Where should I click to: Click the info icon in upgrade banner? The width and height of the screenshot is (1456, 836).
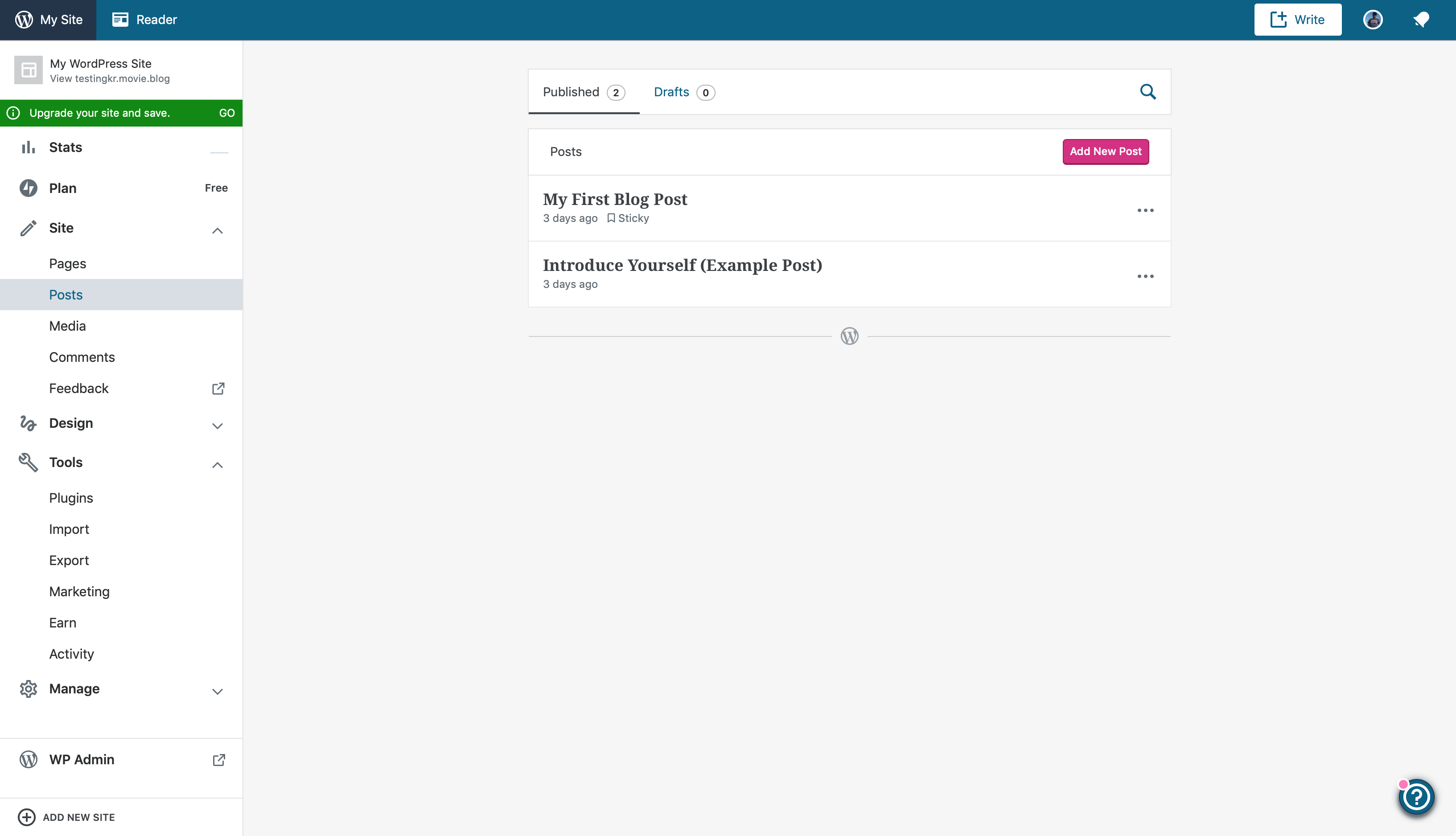coord(13,113)
